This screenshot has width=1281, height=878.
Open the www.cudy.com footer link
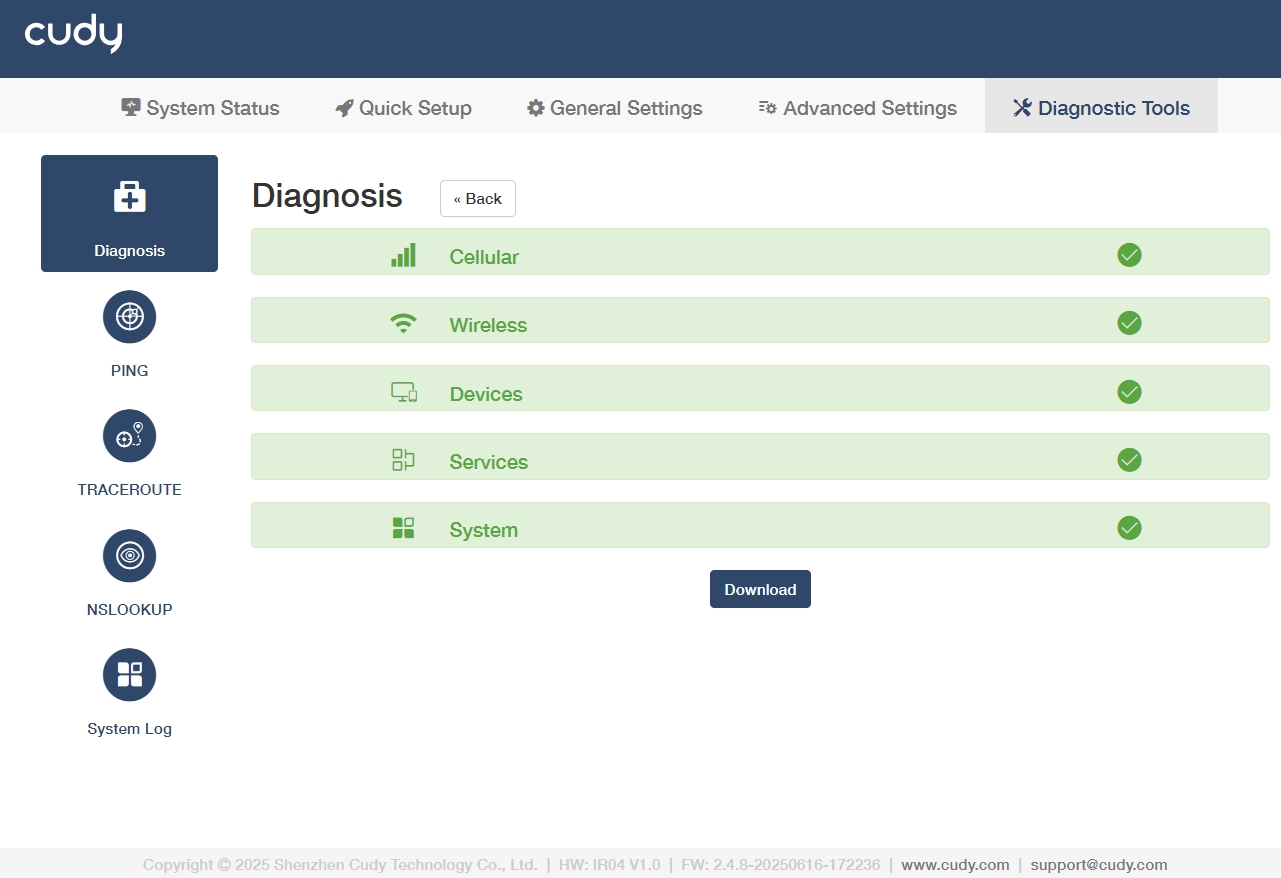[955, 865]
